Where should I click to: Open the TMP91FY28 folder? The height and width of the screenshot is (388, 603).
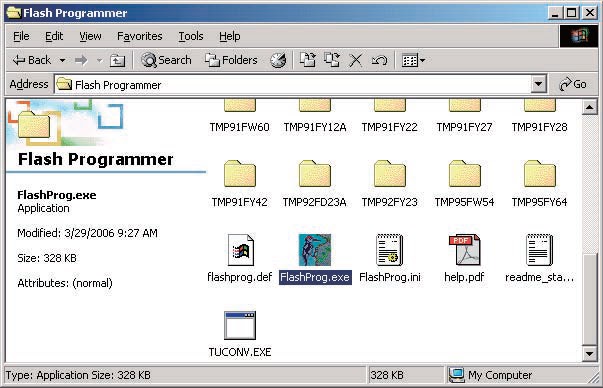(x=540, y=117)
